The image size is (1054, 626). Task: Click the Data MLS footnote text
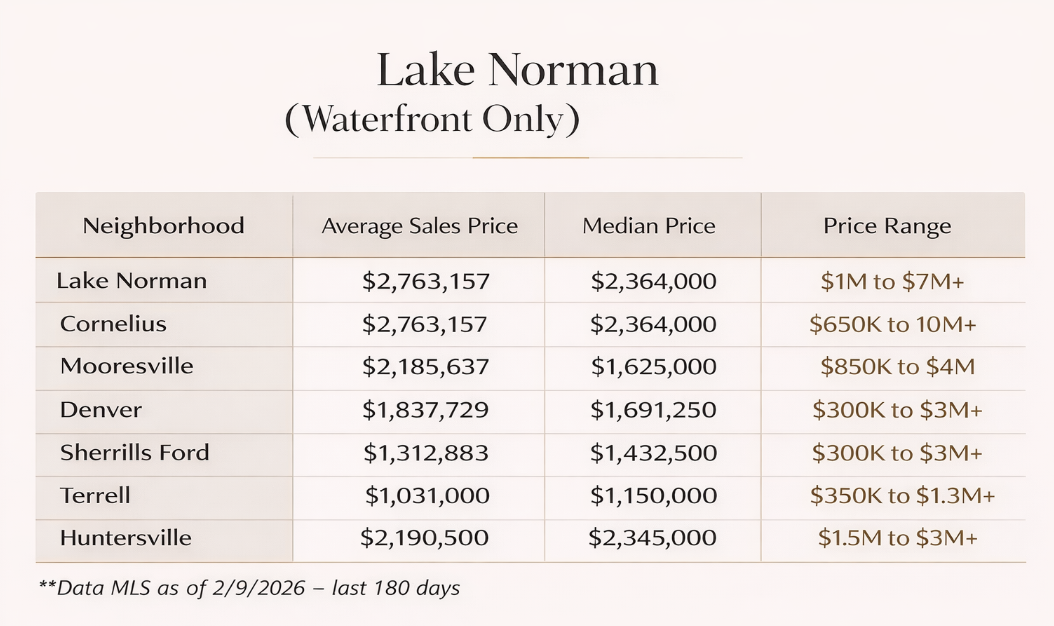(249, 588)
